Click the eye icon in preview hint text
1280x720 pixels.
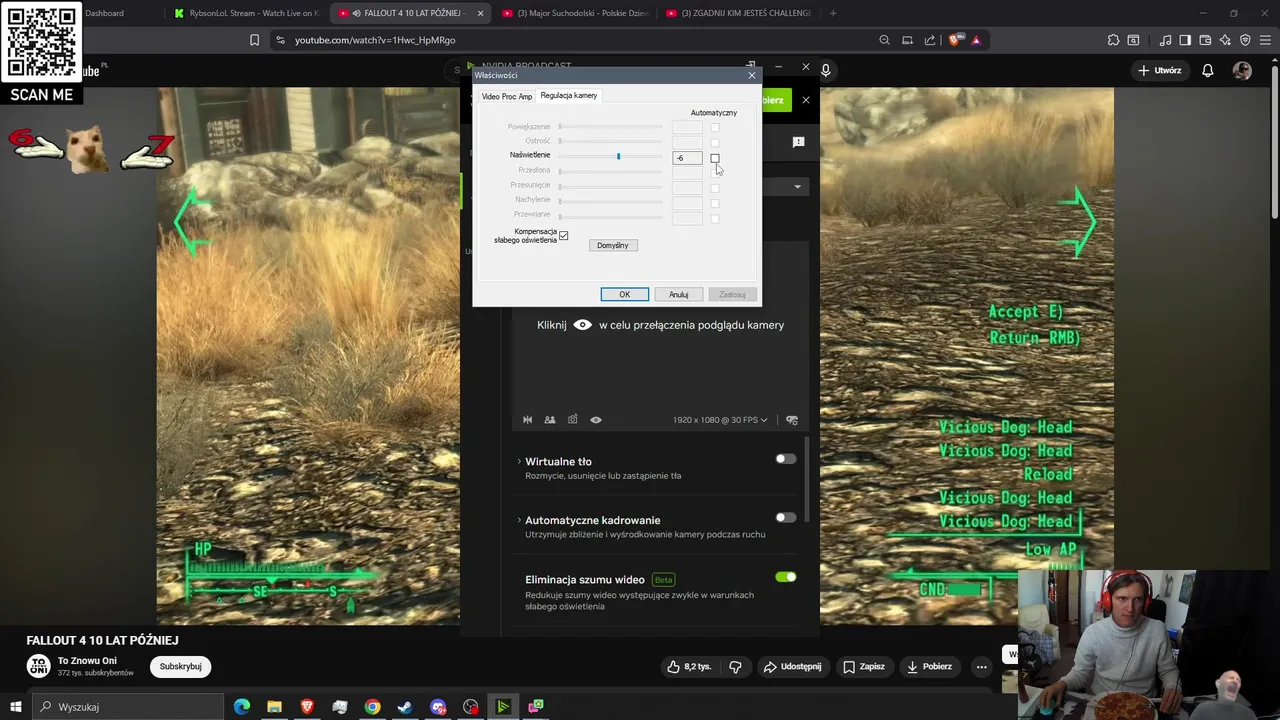[582, 325]
